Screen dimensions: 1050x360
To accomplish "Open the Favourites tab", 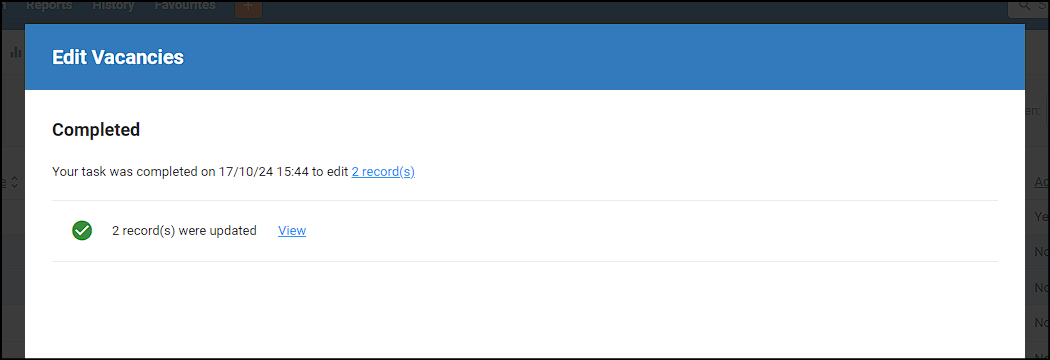I will [185, 6].
